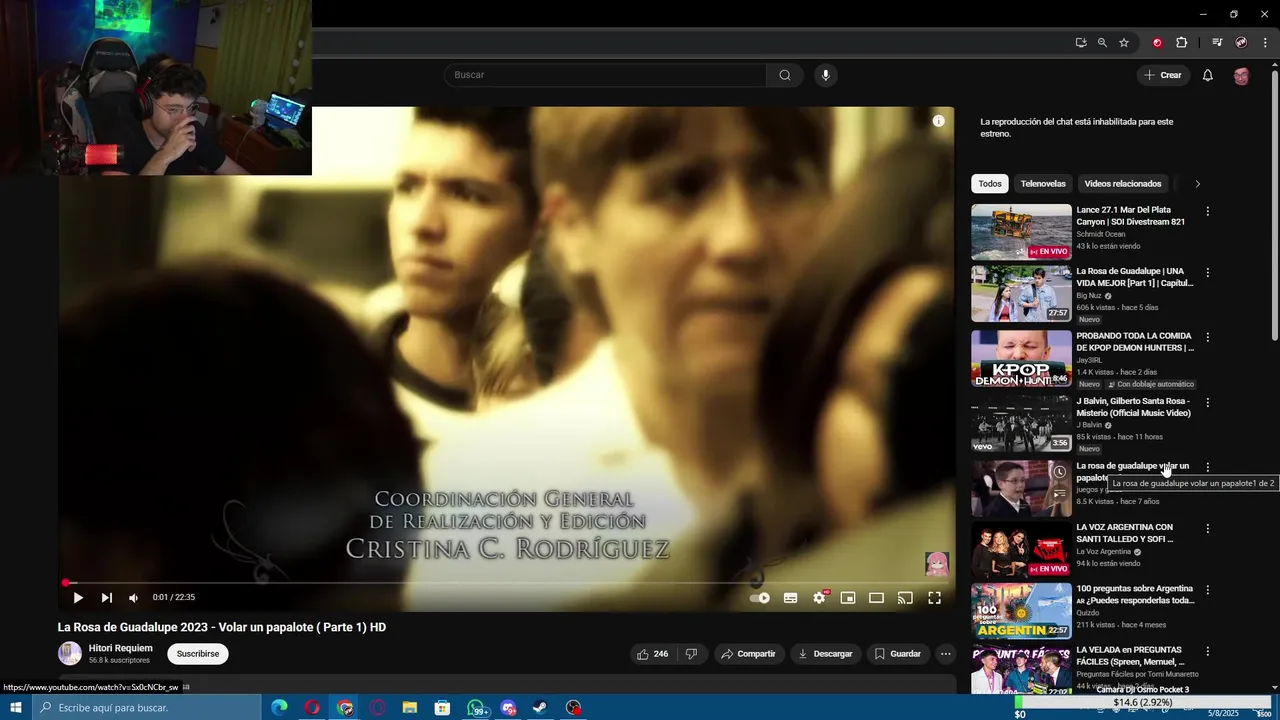1280x720 pixels.
Task: Open the red extension icon in Chrome's toolbar
Action: (1157, 43)
